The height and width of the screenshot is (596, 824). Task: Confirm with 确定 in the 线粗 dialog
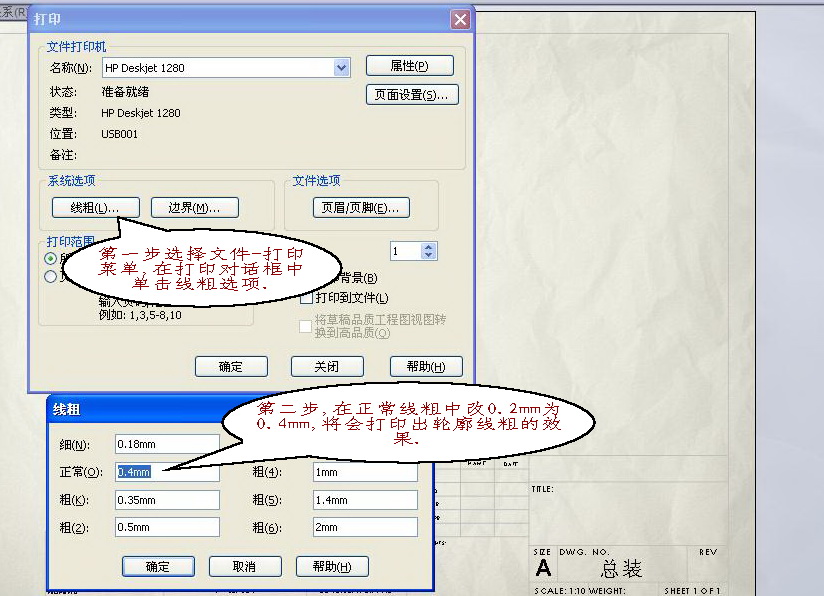[x=158, y=567]
